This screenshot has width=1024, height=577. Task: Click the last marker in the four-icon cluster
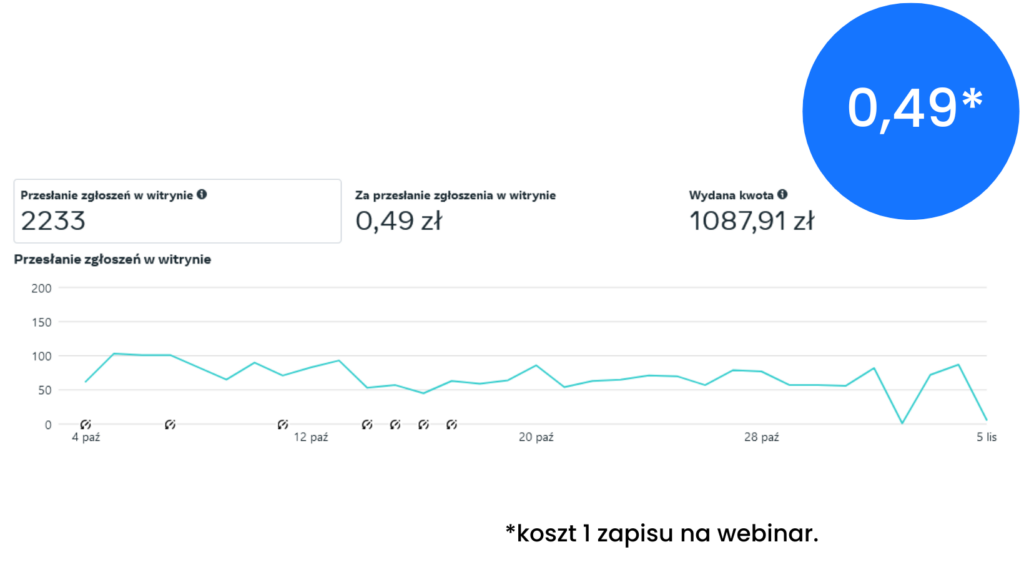pos(451,425)
